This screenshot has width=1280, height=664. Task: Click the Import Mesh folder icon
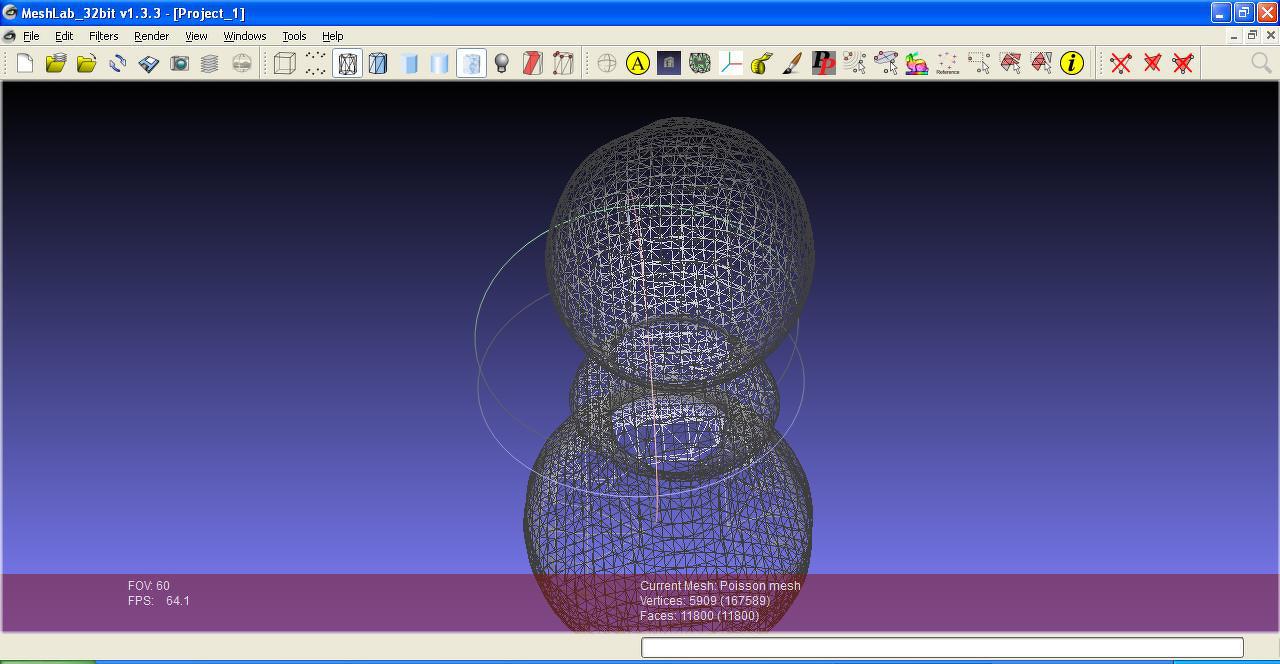[x=87, y=63]
